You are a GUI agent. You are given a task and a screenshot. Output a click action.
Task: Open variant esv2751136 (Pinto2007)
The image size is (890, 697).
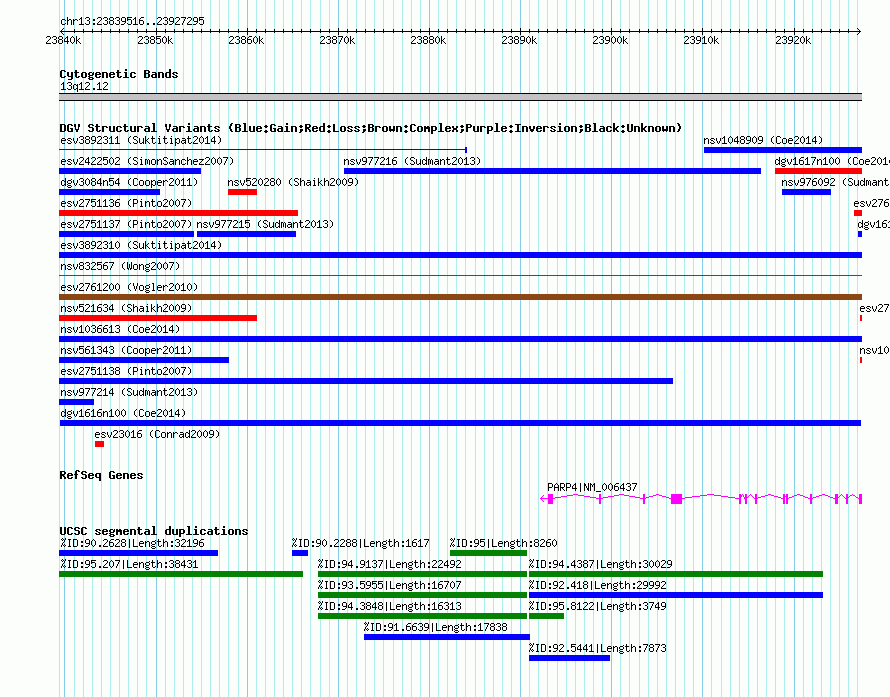[126, 203]
